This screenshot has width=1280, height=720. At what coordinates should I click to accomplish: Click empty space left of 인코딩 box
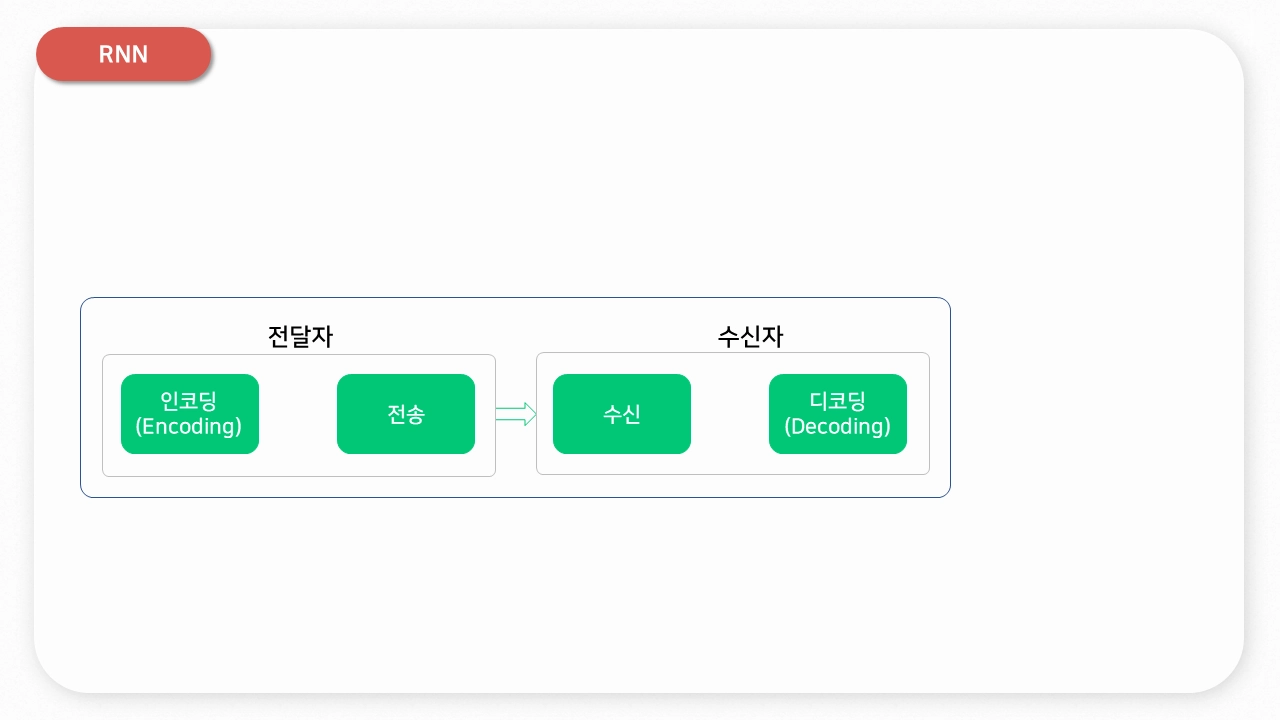112,414
